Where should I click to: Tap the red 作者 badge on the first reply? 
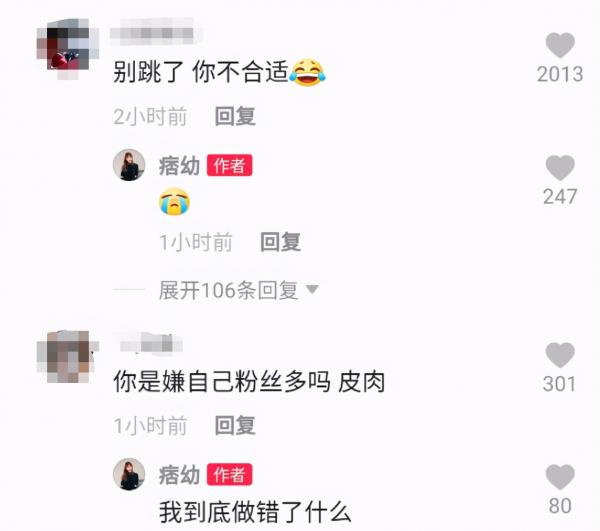pyautogui.click(x=229, y=165)
